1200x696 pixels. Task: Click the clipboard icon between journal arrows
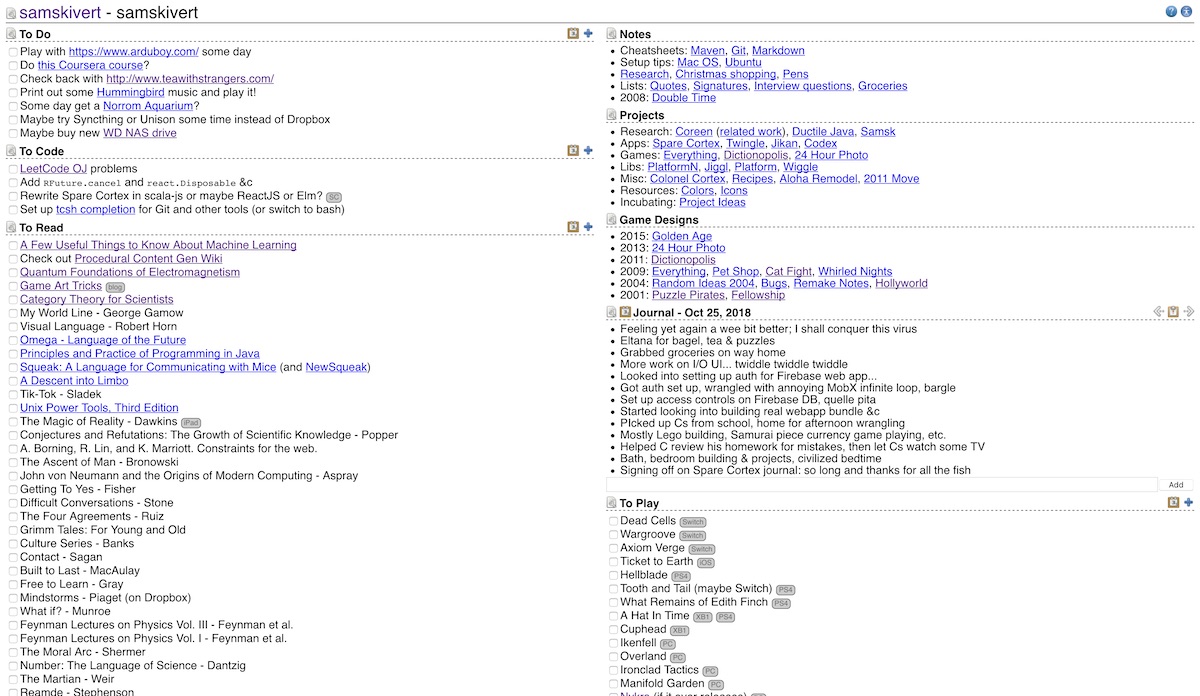click(1174, 312)
